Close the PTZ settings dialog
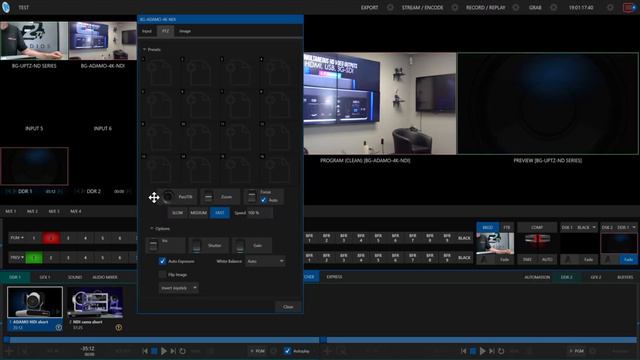640x360 pixels. pyautogui.click(x=288, y=307)
